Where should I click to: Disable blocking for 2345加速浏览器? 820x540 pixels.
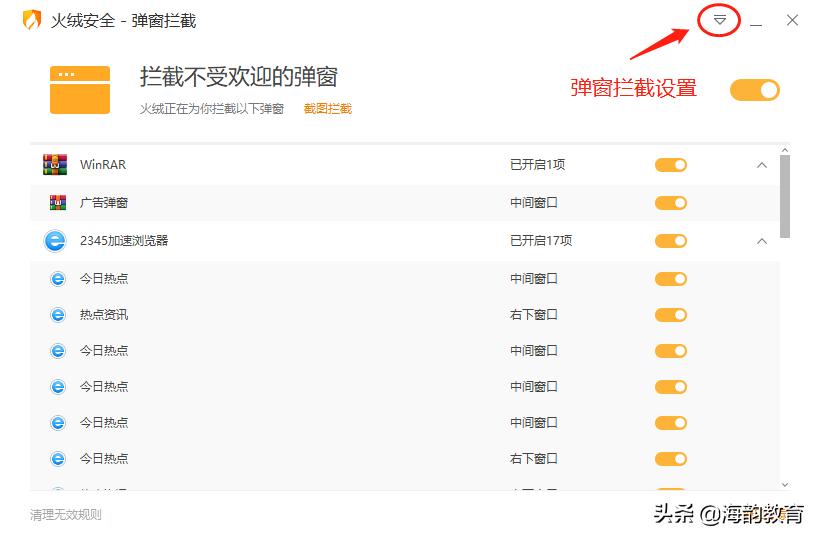670,241
